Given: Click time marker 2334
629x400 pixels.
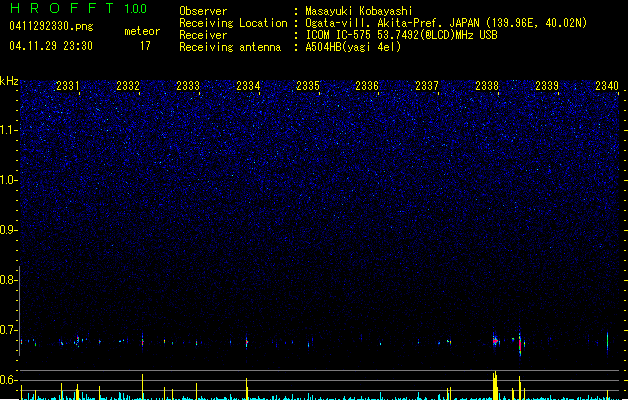Looking at the screenshot, I should (248, 86).
